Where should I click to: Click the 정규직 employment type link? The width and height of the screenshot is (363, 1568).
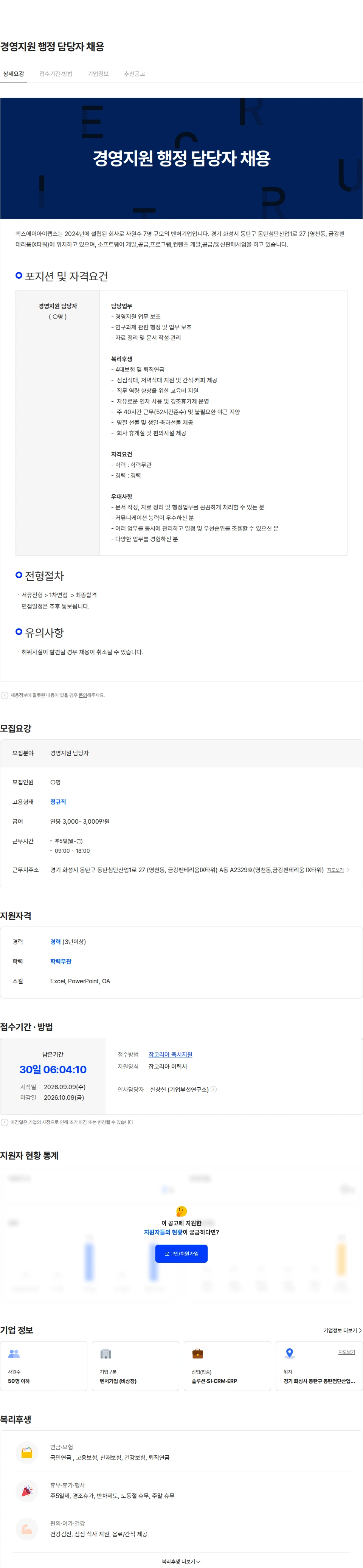[58, 802]
